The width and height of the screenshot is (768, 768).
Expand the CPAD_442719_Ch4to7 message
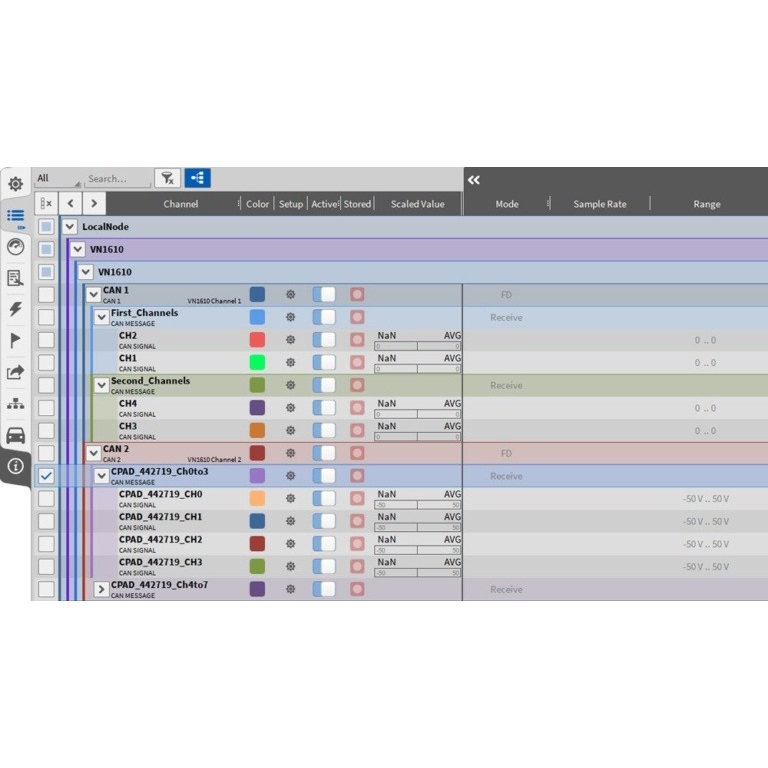(101, 589)
